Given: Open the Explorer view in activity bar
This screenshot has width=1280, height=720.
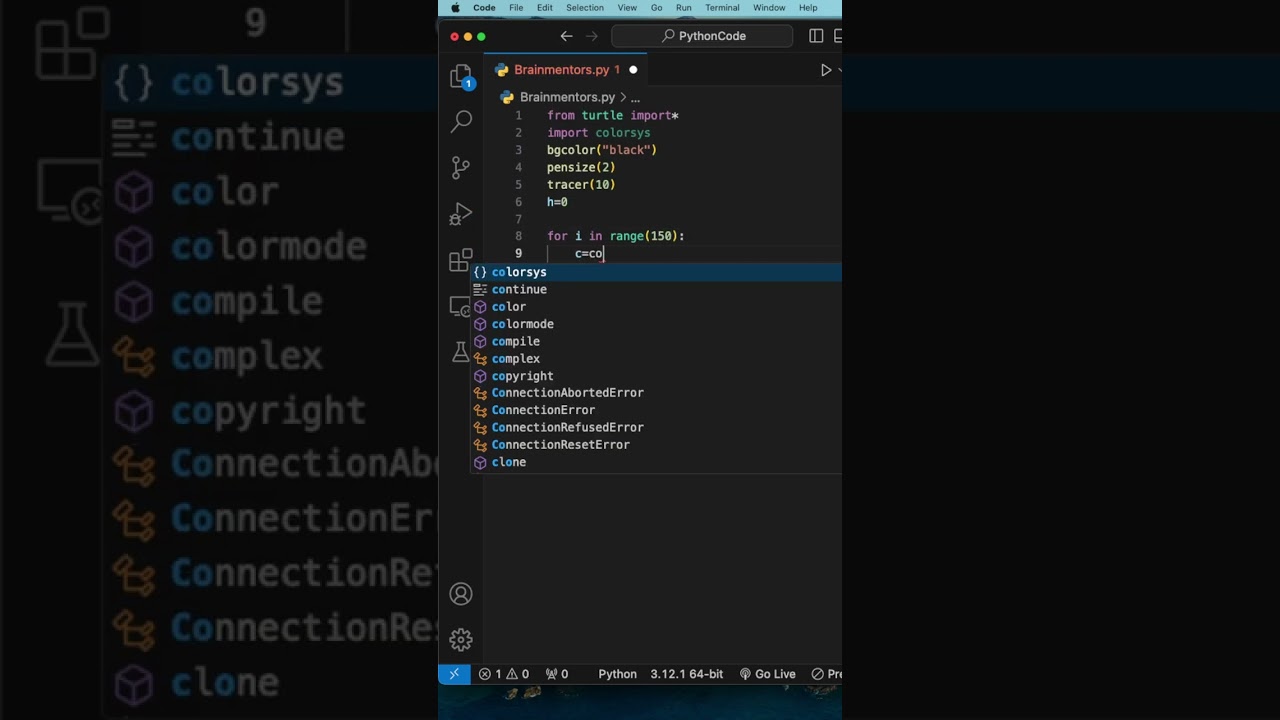Looking at the screenshot, I should tap(461, 77).
